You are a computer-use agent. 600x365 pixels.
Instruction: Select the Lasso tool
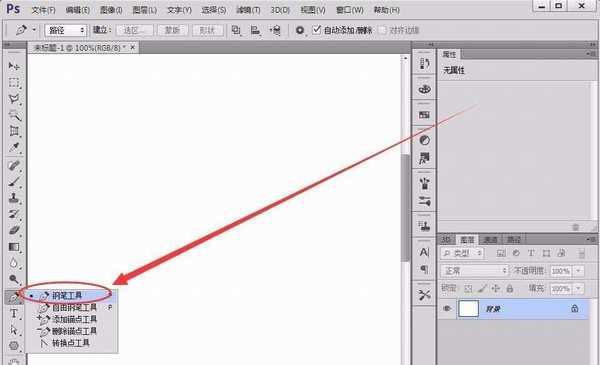pos(14,99)
